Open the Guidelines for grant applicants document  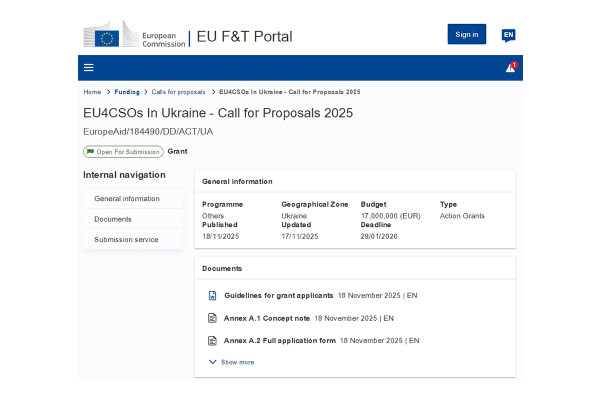point(278,296)
